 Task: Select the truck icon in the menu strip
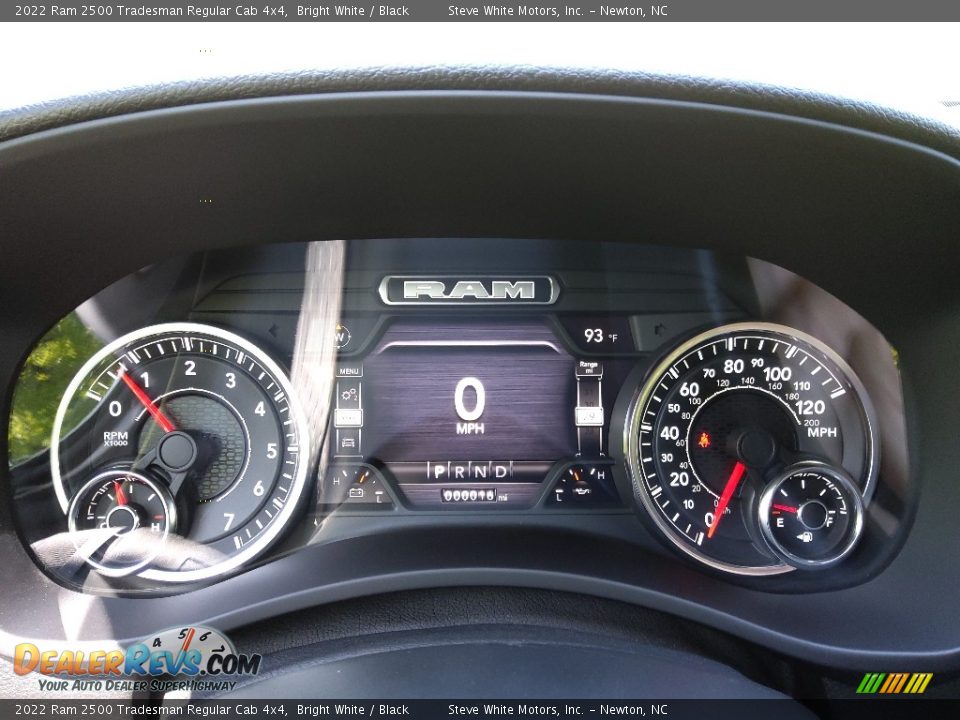(x=348, y=442)
